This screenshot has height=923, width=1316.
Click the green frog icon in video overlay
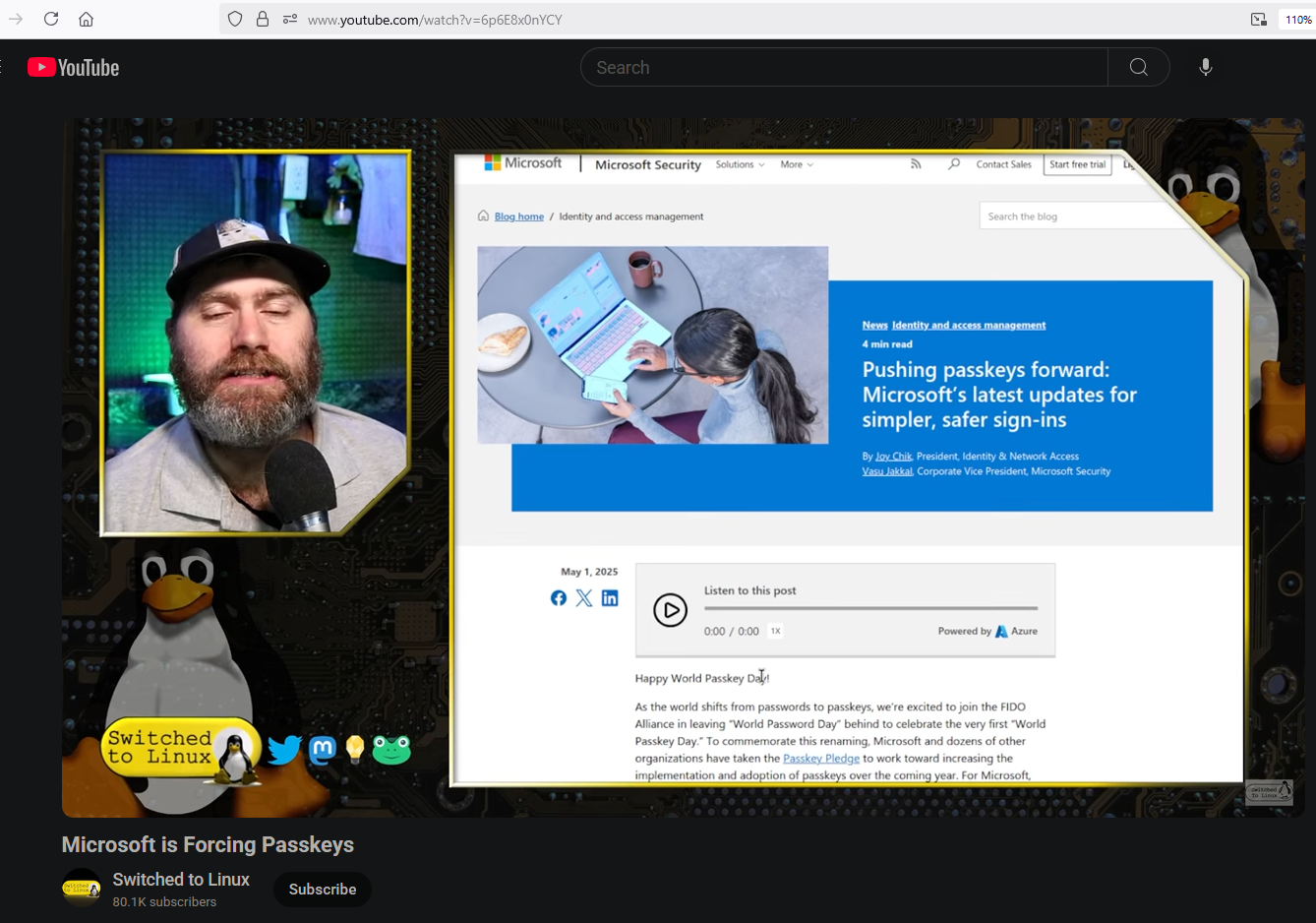[391, 750]
